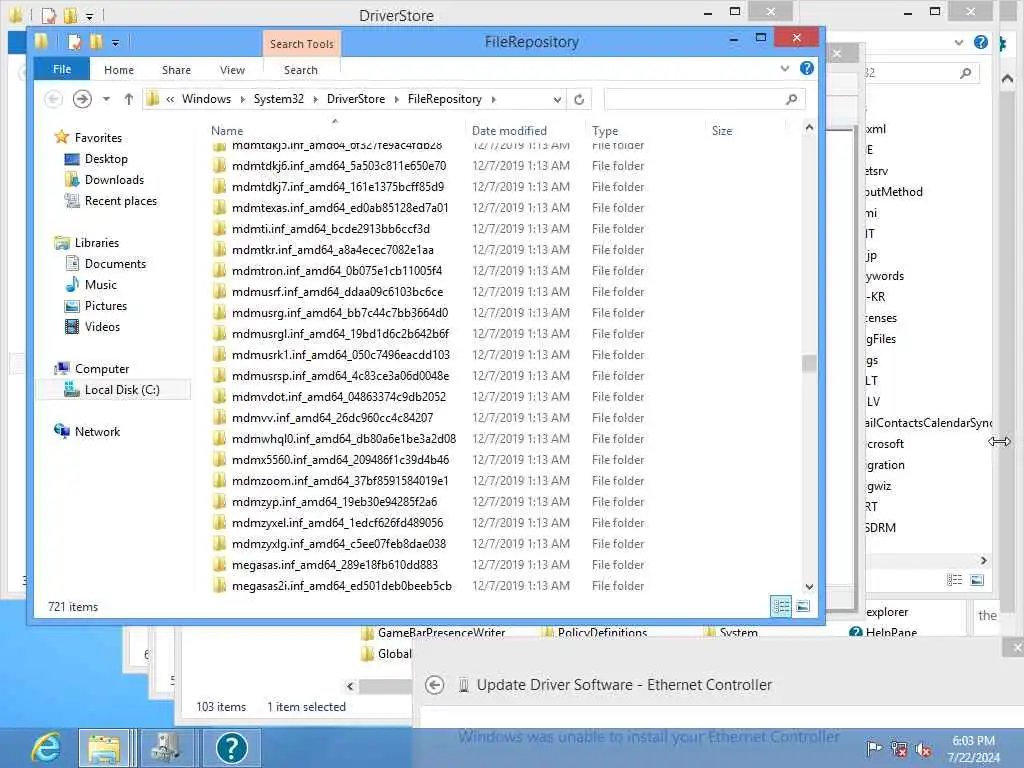Open Music library
Image resolution: width=1024 pixels, height=768 pixels.
click(101, 285)
